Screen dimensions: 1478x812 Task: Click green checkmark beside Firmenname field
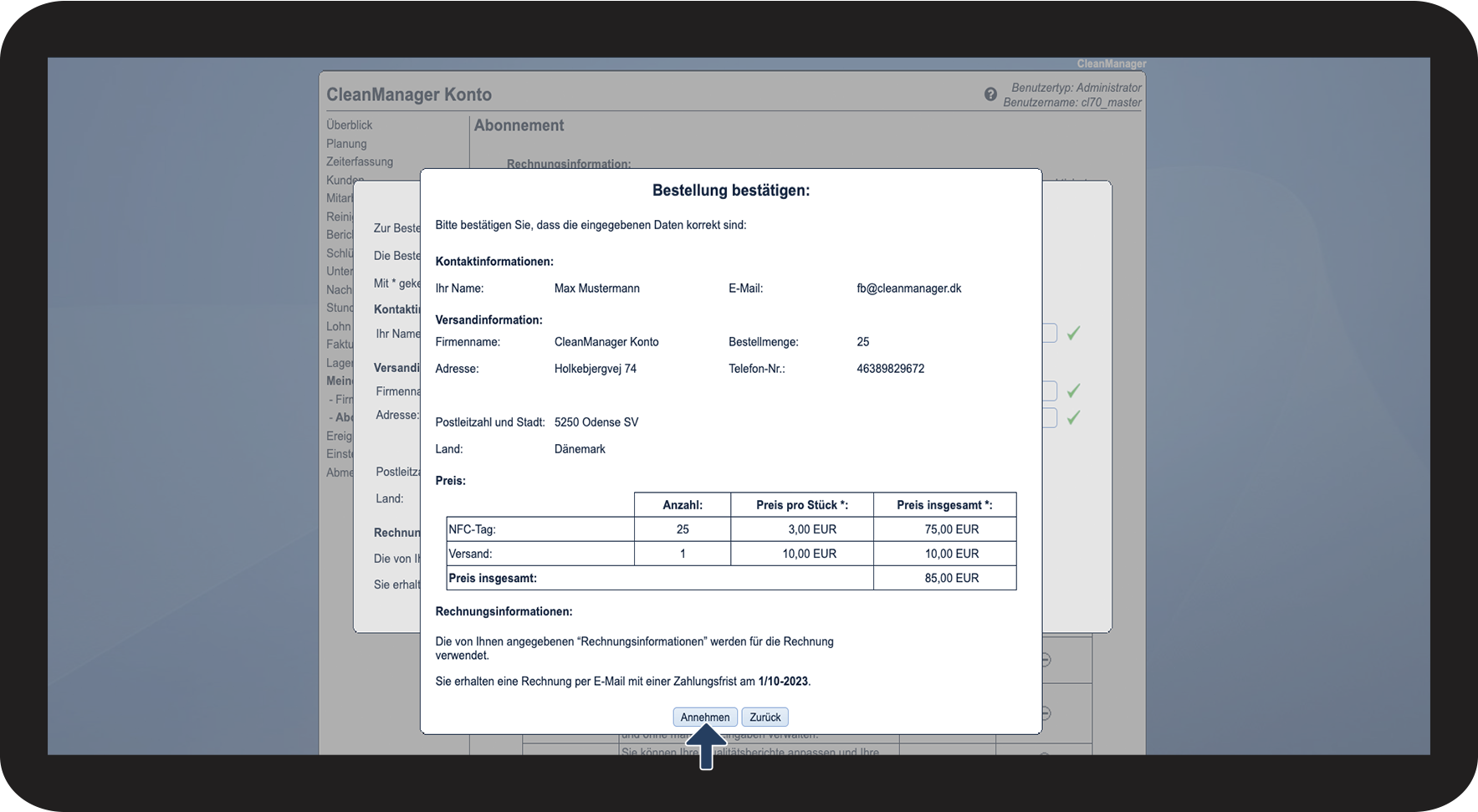point(1073,391)
